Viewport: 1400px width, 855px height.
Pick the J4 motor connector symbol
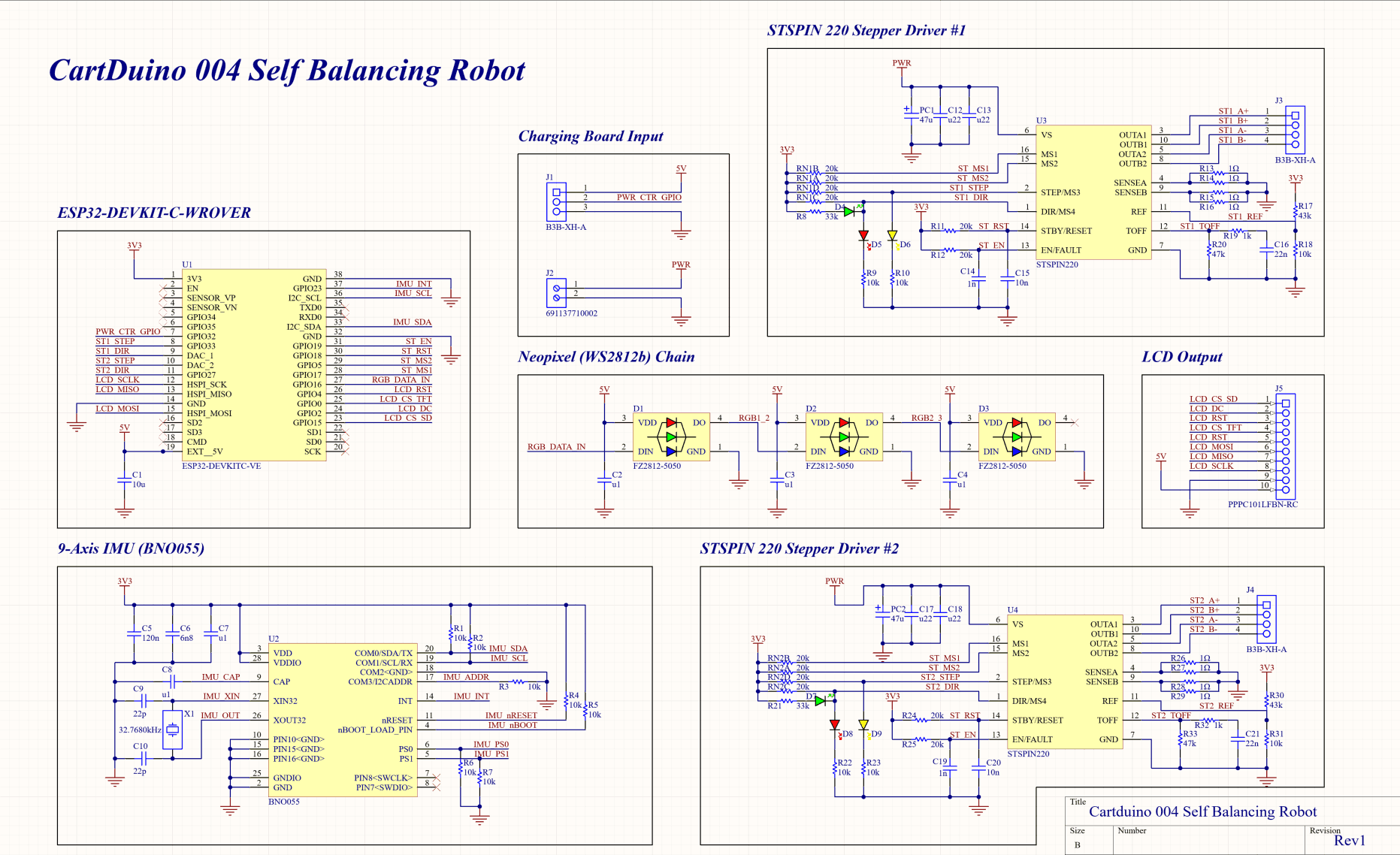click(1266, 619)
